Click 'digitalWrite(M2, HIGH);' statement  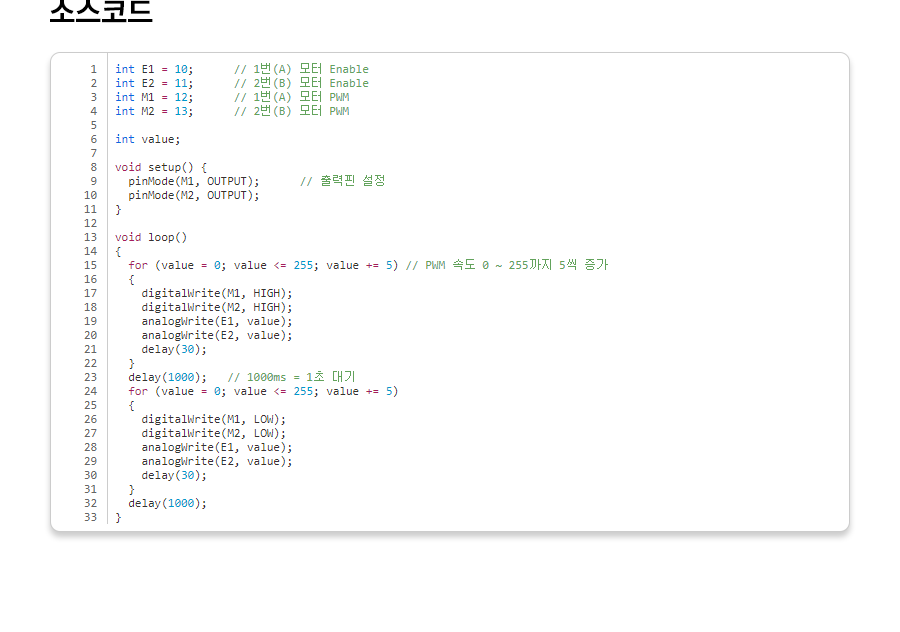tap(216, 307)
